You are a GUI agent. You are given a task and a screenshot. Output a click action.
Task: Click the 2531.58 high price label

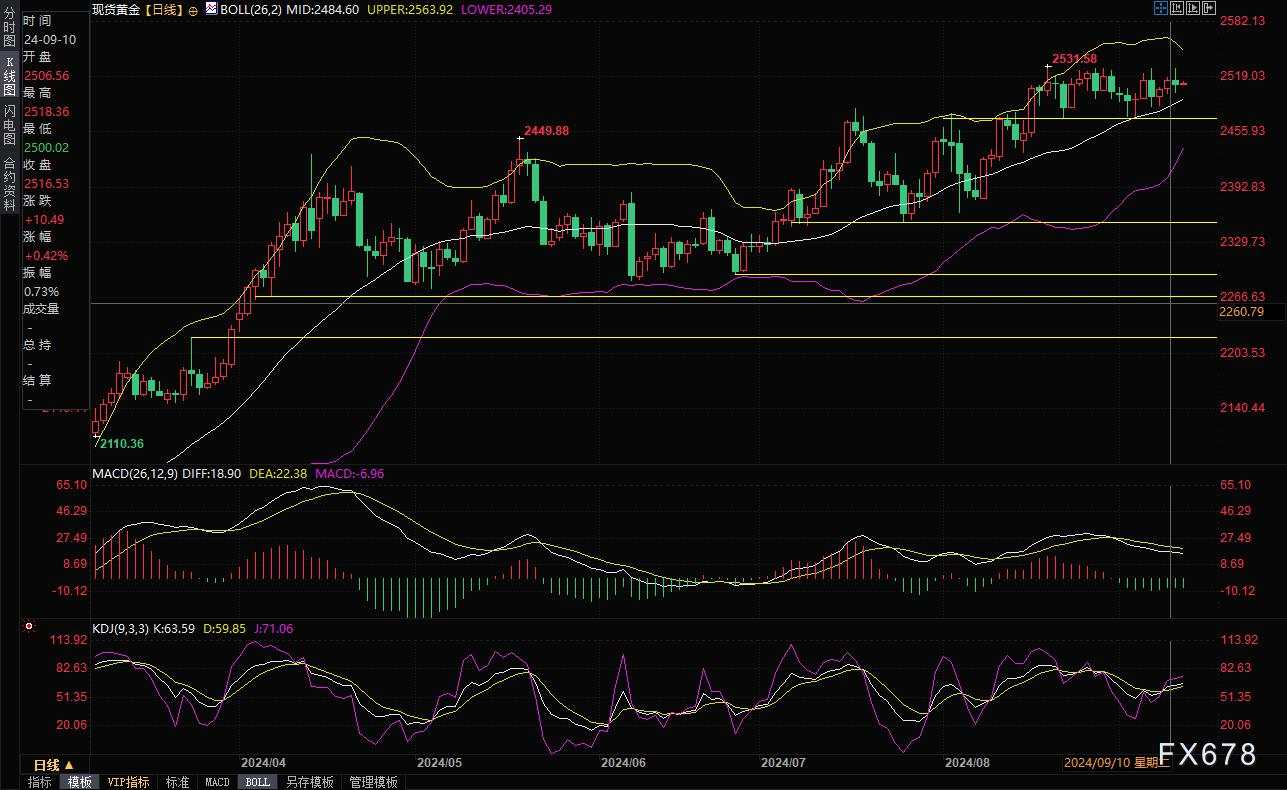coord(1074,58)
